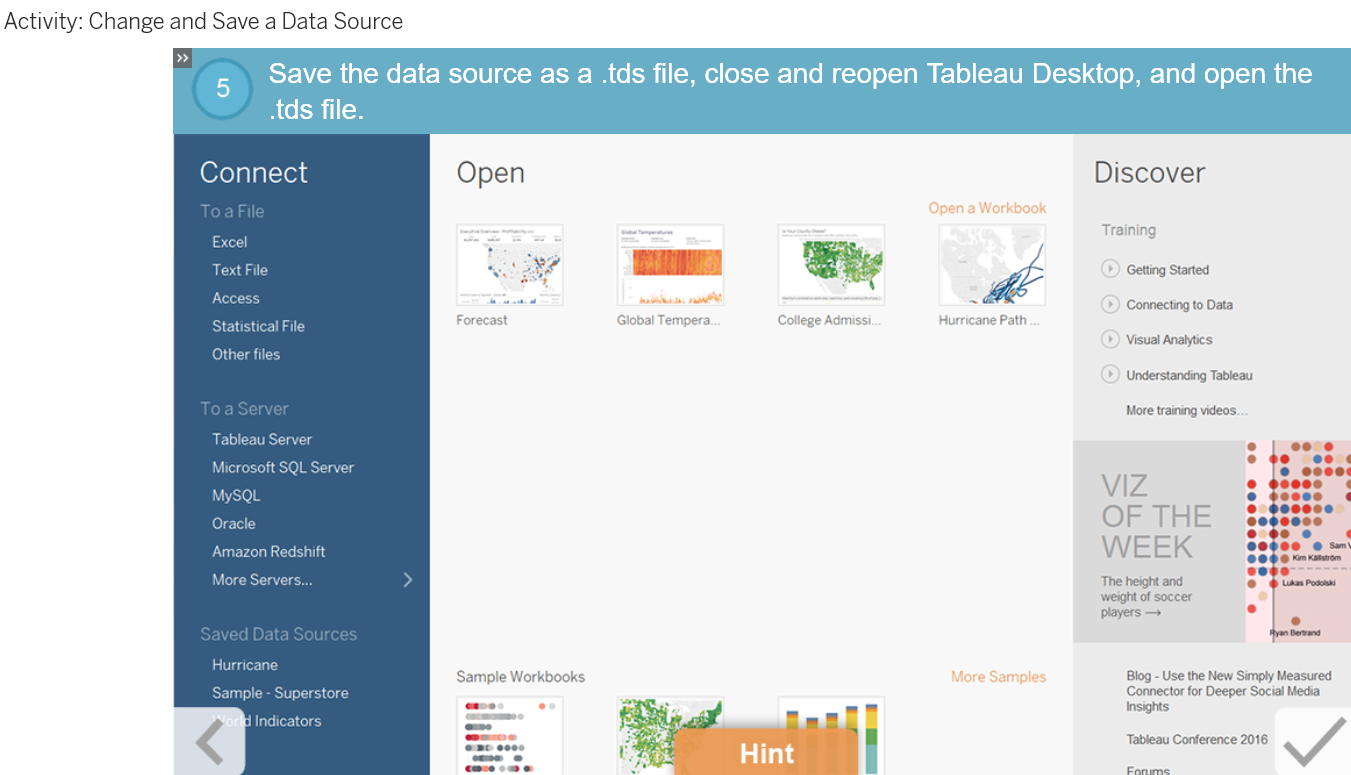1351x775 pixels.
Task: Connect to a Statistical File
Action: coord(258,326)
